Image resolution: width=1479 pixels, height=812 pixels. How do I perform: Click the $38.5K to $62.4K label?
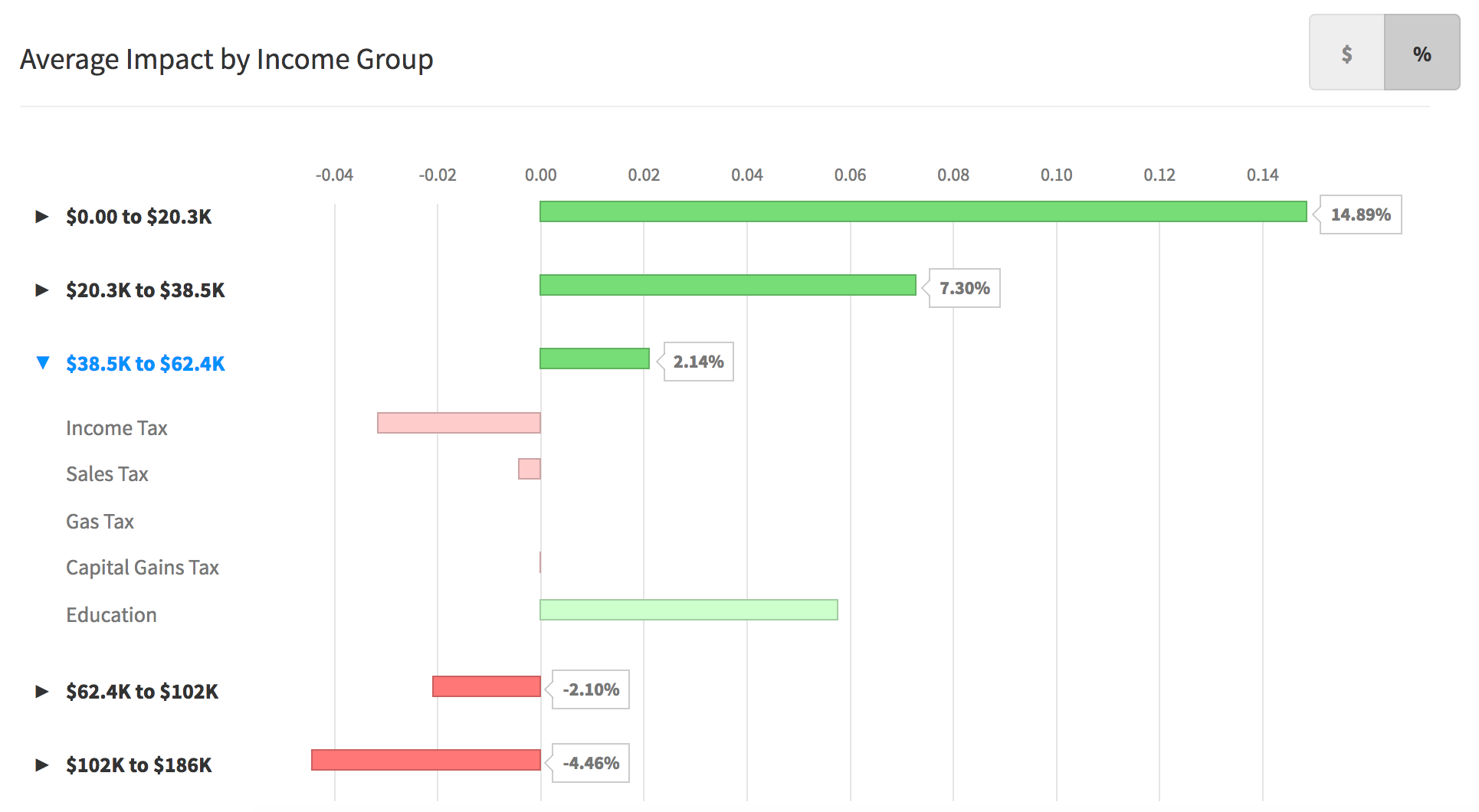146,364
